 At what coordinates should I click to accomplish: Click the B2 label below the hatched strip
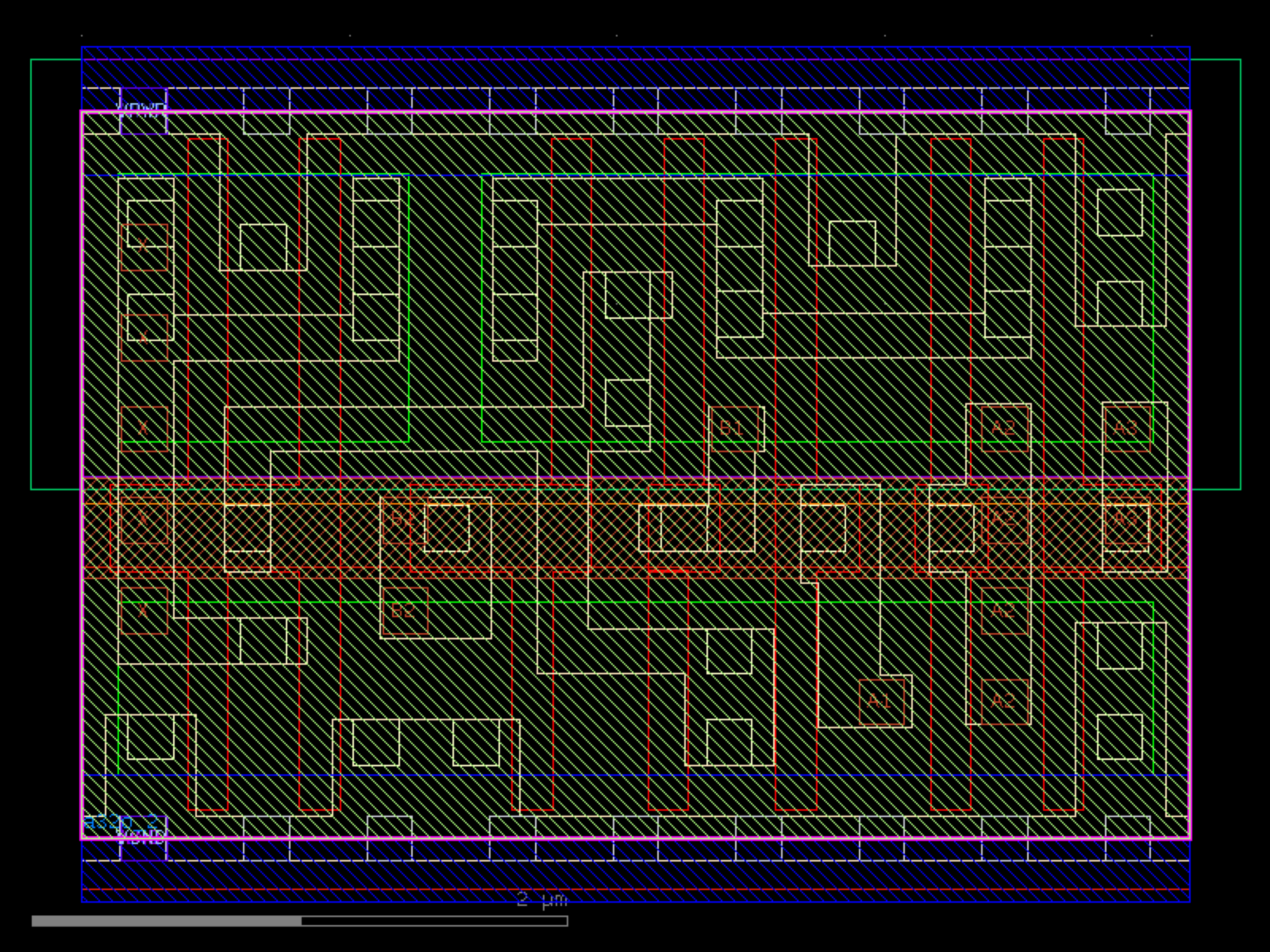click(404, 611)
